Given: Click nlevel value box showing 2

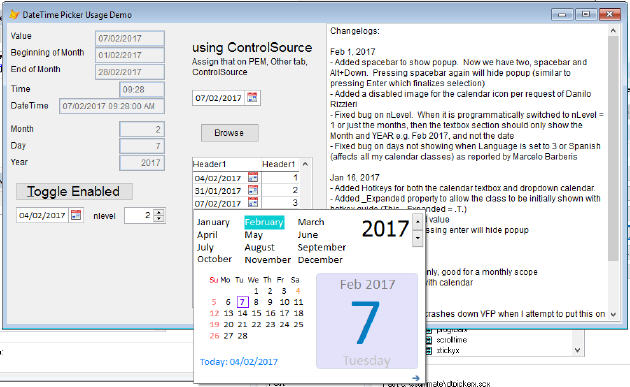Looking at the screenshot, I should (x=139, y=215).
